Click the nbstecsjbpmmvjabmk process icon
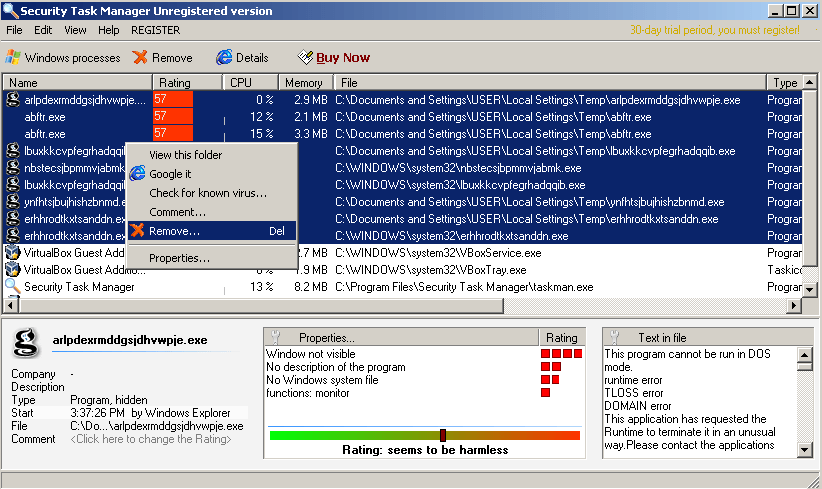The width and height of the screenshot is (822, 489). pos(13,168)
